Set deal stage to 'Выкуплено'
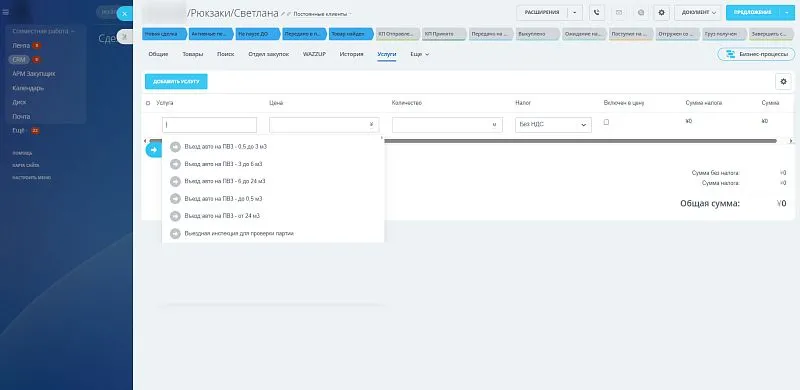Viewport: 800px width, 390px height. click(537, 34)
